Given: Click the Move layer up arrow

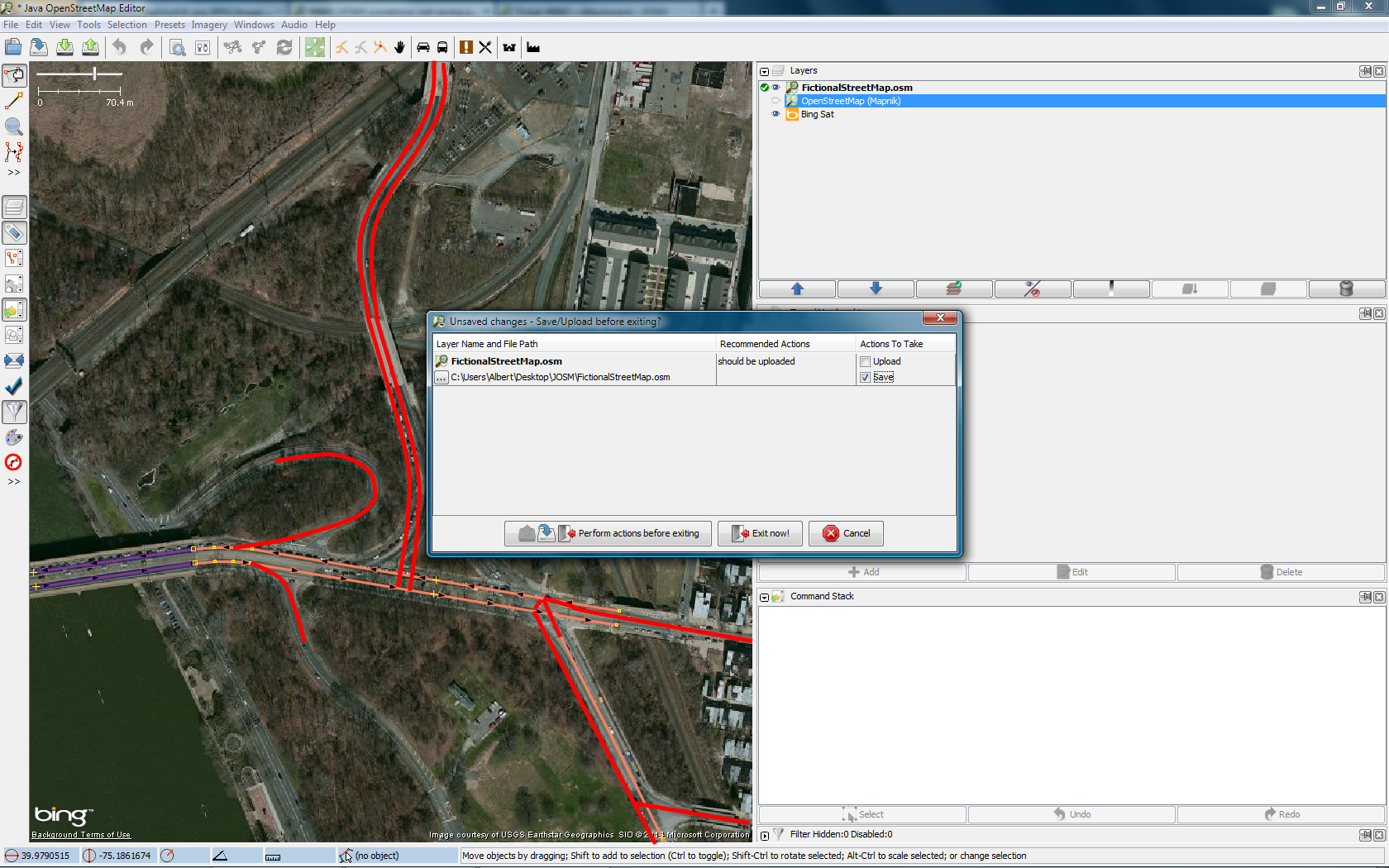Looking at the screenshot, I should point(797,289).
